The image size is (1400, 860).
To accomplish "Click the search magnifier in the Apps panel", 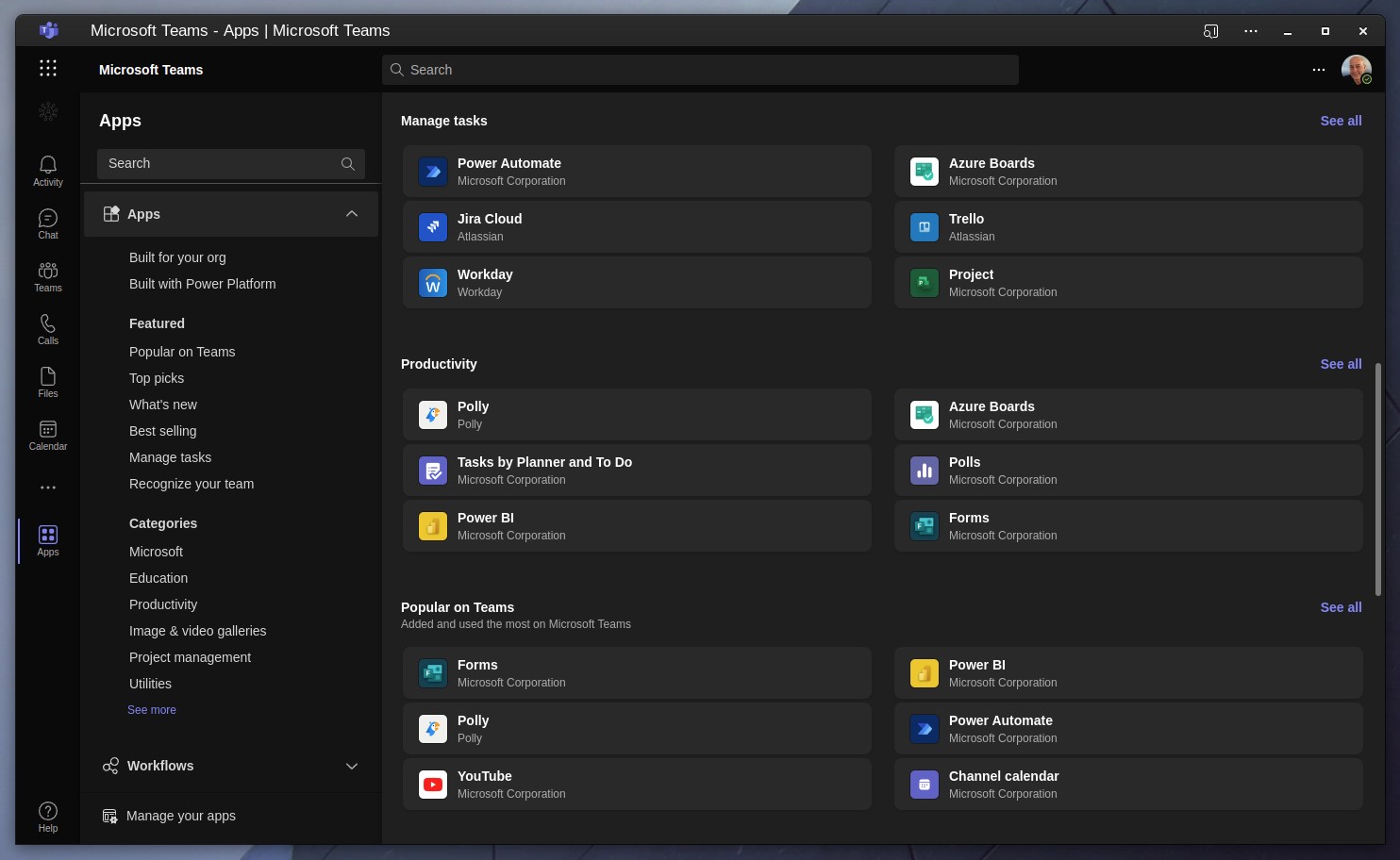I will coord(348,164).
